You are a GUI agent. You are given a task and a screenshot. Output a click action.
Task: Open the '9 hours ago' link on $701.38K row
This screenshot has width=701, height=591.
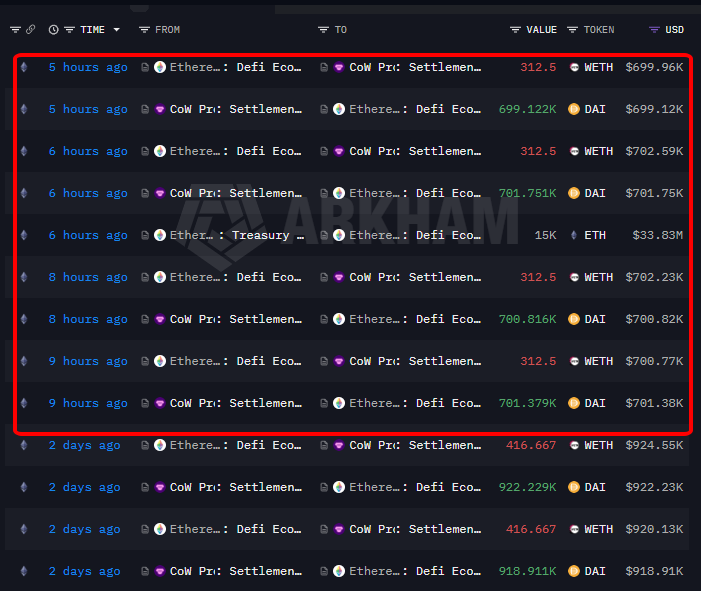pos(88,403)
